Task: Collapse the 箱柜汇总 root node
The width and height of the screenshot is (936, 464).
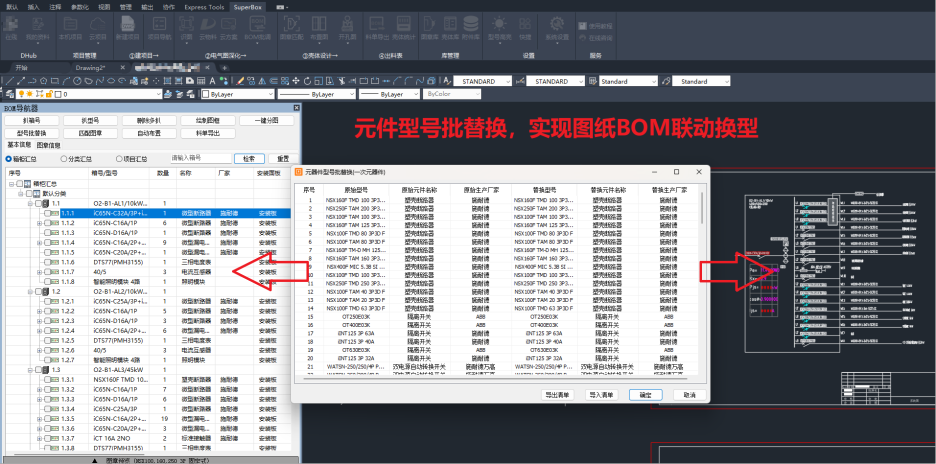Action: pos(11,184)
